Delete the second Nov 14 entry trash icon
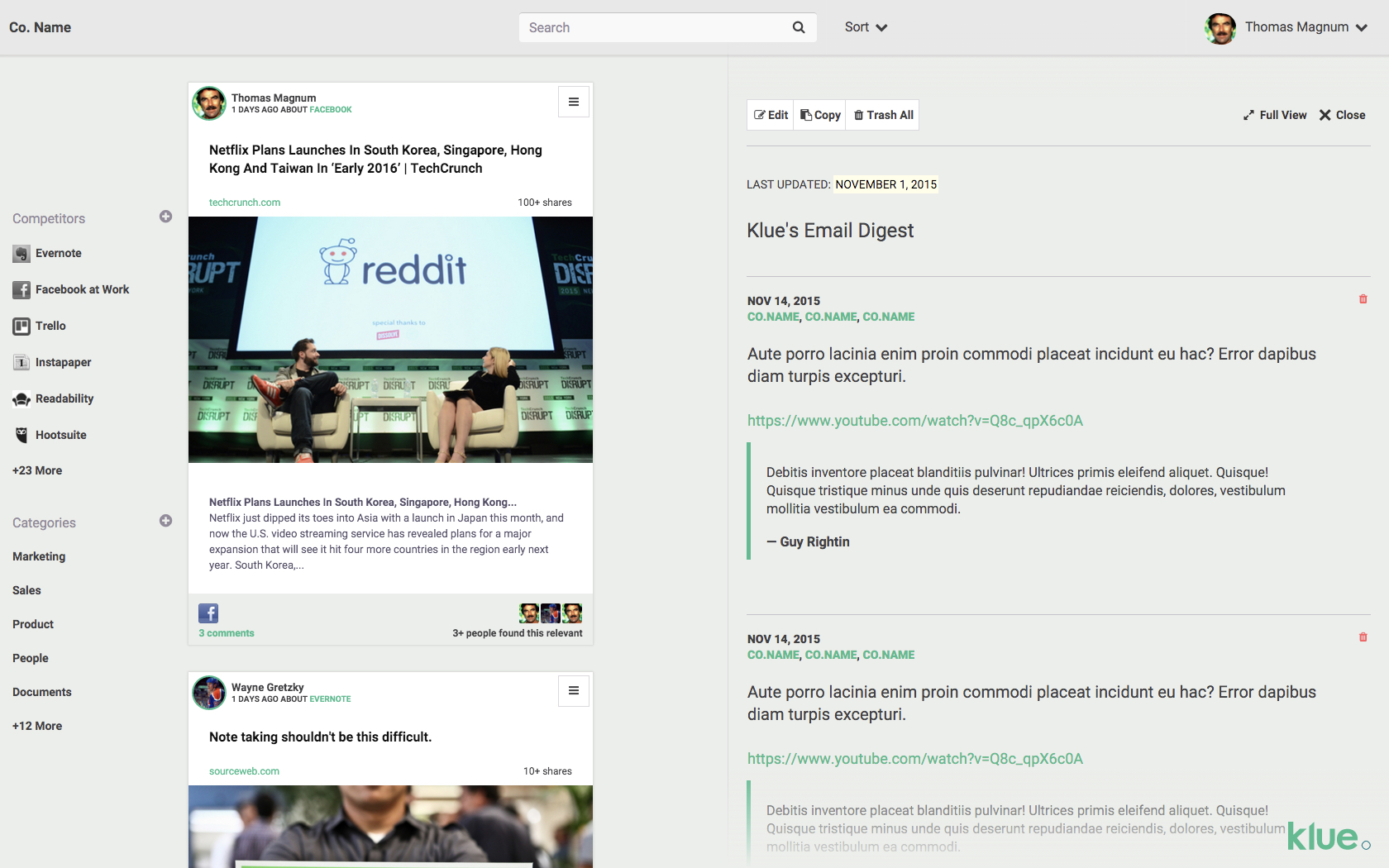This screenshot has width=1389, height=868. [1363, 637]
